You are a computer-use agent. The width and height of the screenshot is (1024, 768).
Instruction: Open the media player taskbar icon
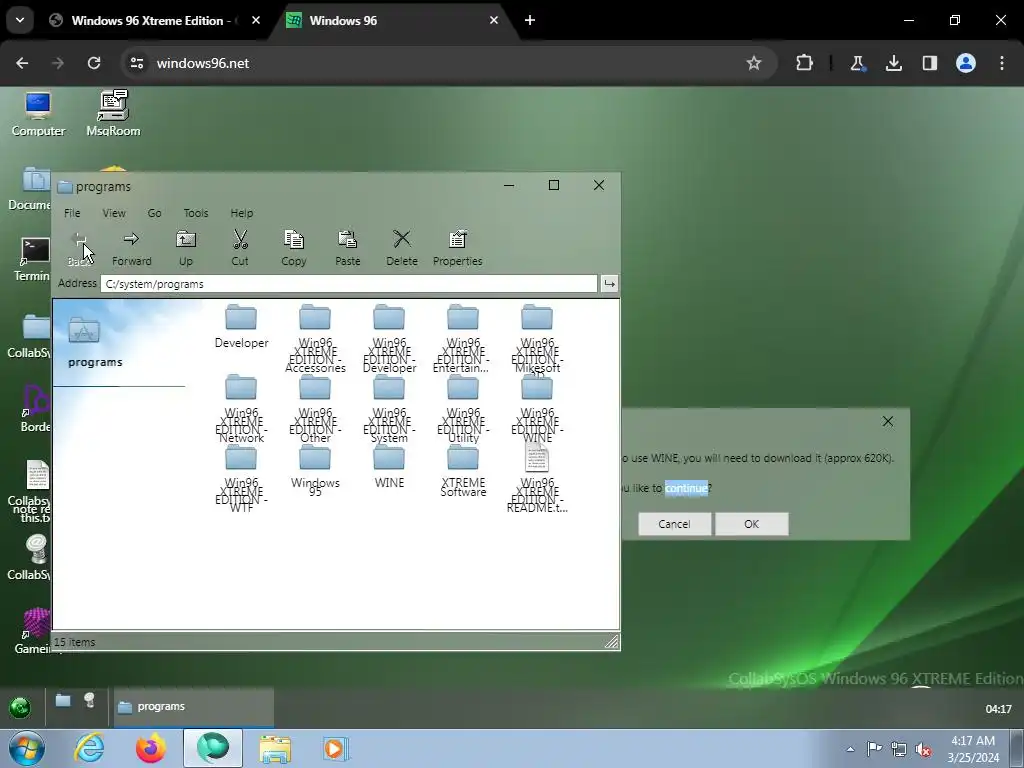coord(336,748)
